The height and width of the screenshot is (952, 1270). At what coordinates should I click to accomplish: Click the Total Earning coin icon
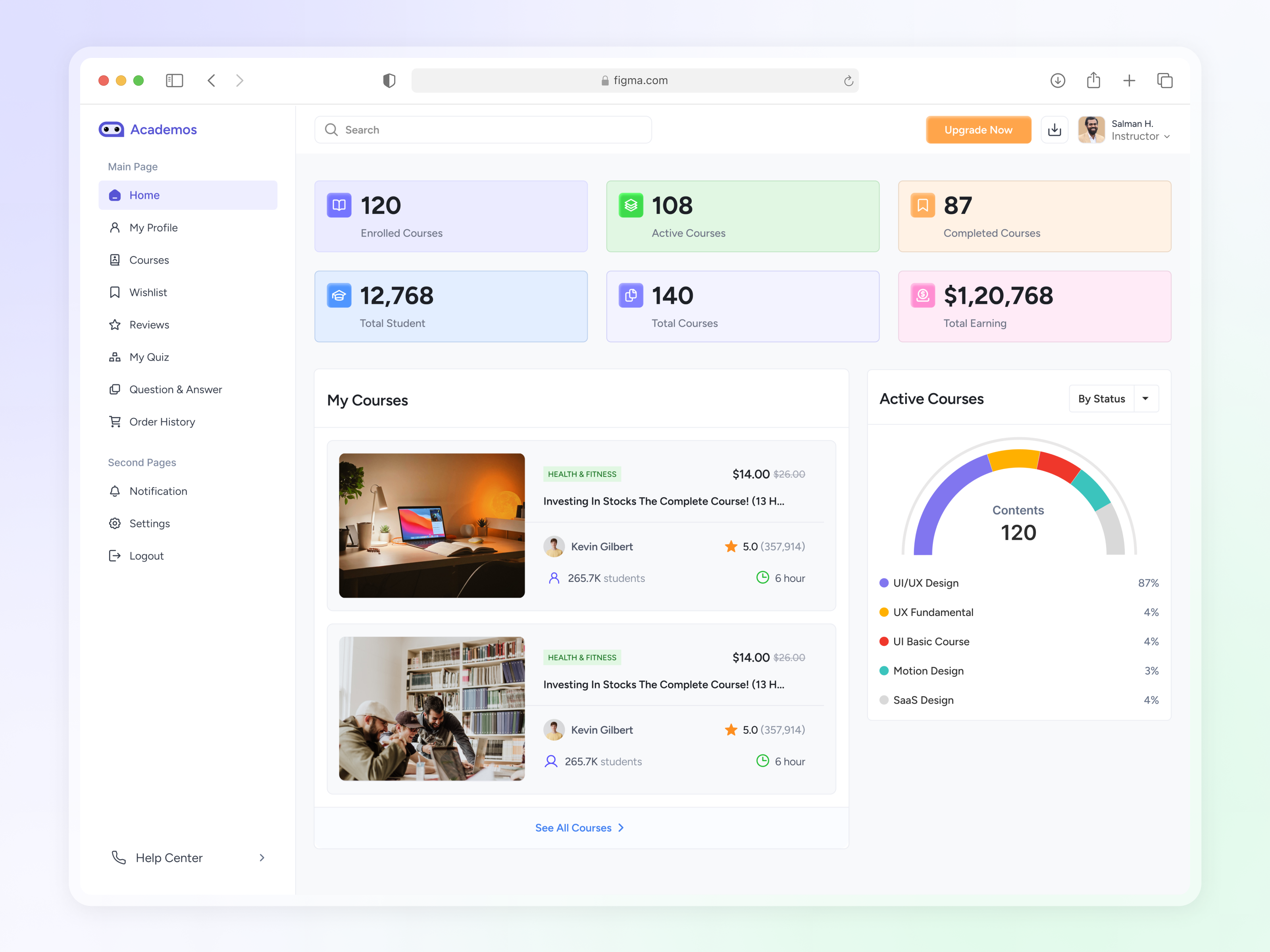(x=923, y=296)
